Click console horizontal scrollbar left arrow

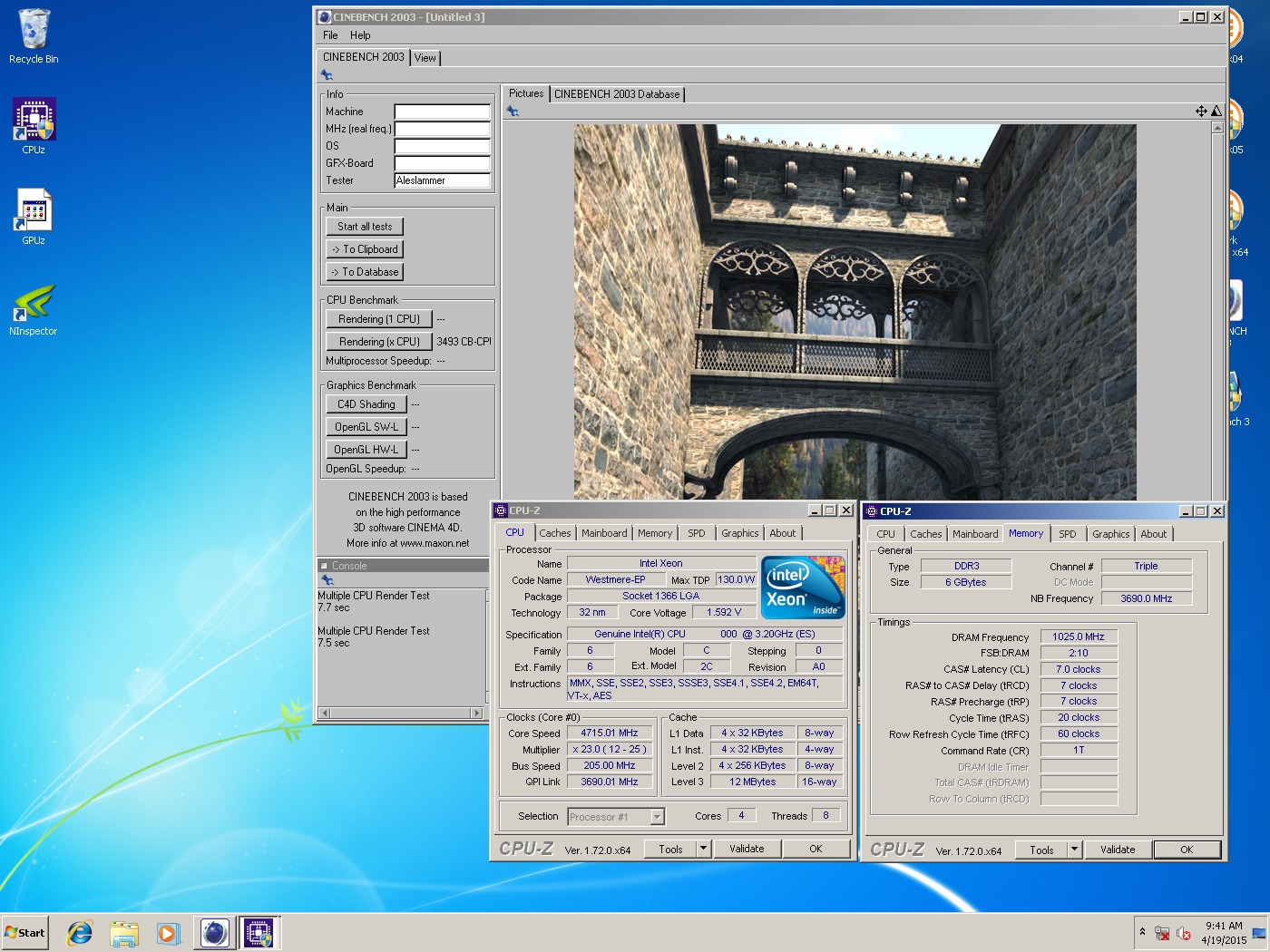[325, 713]
